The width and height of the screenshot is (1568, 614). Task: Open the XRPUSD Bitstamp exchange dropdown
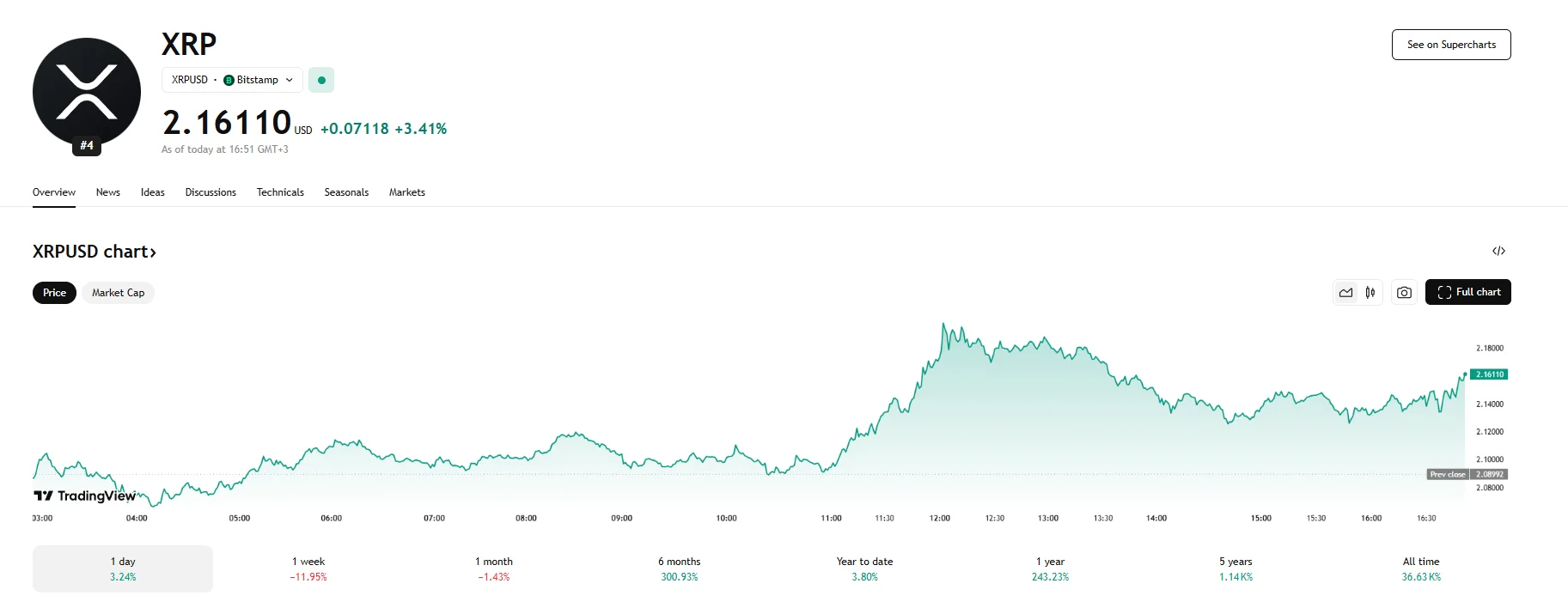pos(232,80)
